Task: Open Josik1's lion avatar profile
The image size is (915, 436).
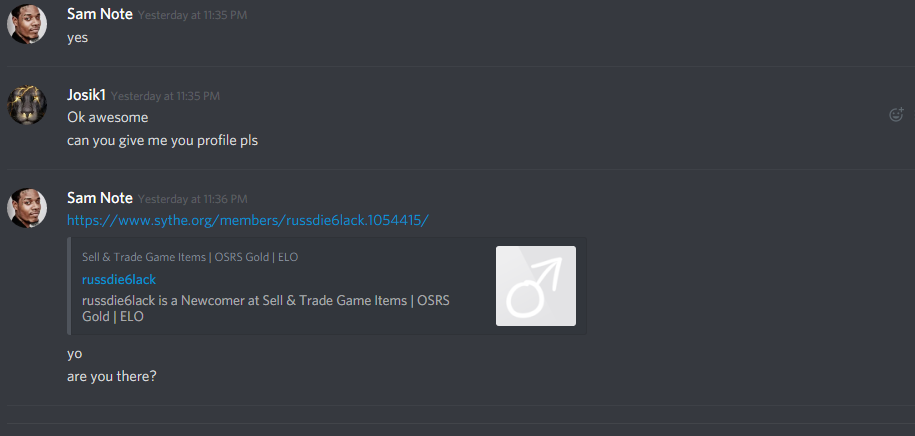Action: point(27,104)
